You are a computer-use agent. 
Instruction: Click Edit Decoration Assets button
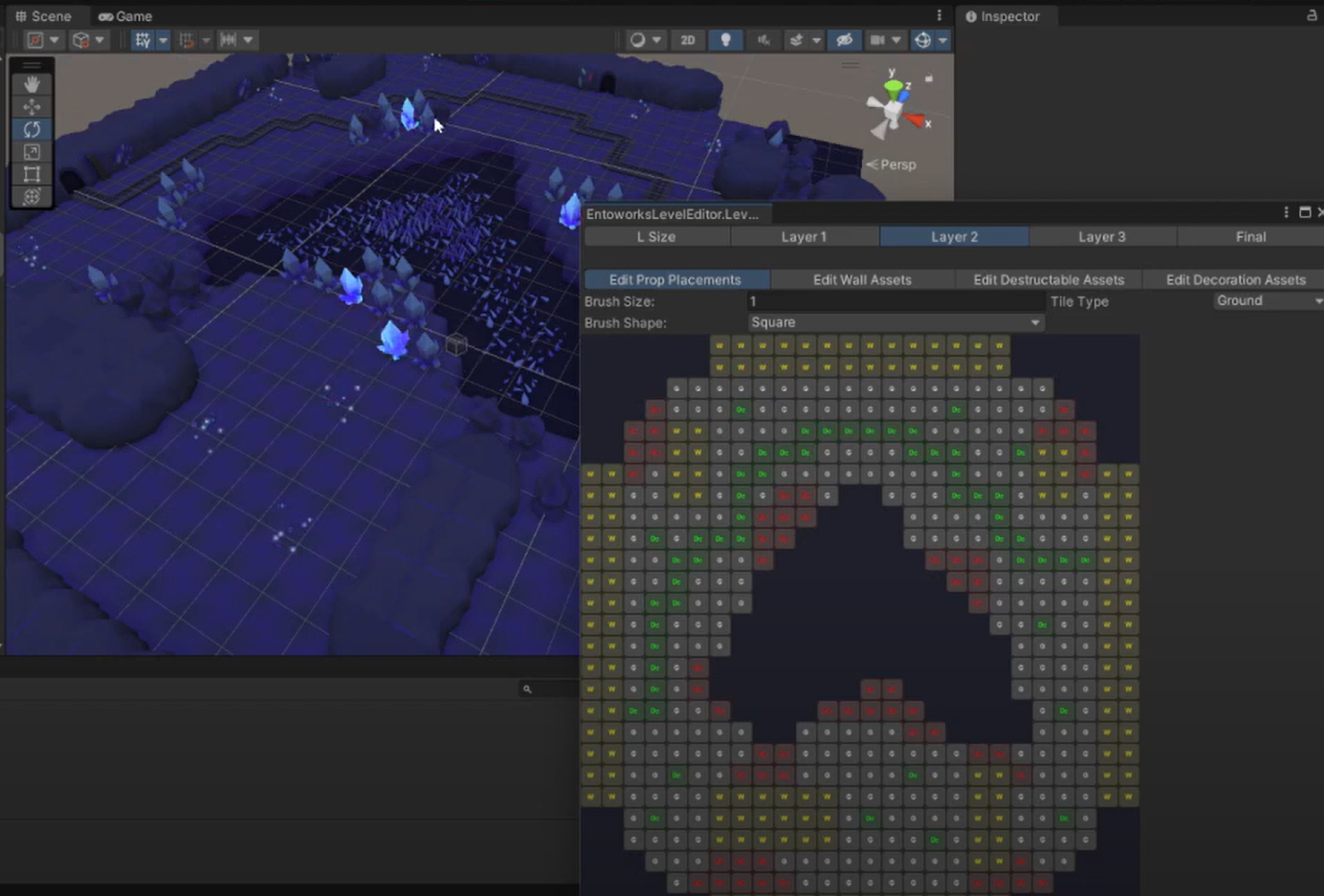click(x=1235, y=279)
